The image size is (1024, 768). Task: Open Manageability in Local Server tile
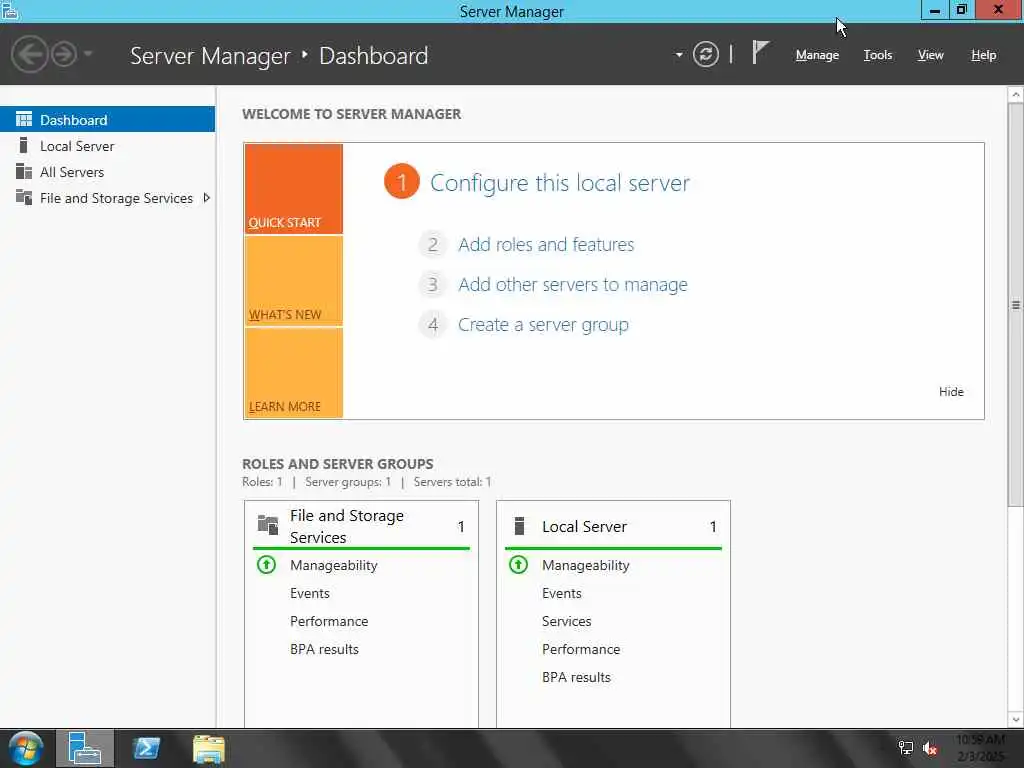point(585,566)
